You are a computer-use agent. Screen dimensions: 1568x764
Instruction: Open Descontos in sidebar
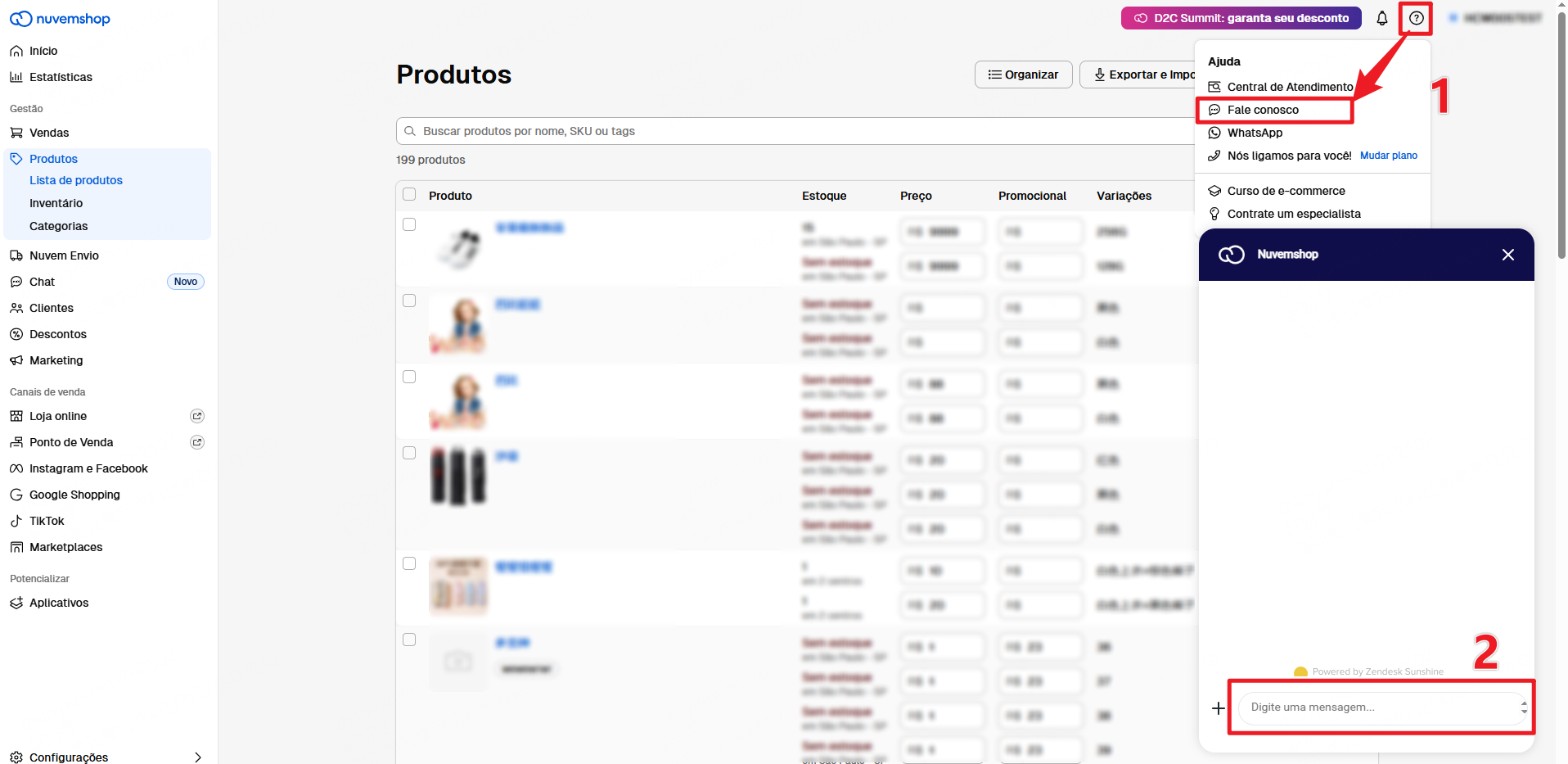coord(58,334)
